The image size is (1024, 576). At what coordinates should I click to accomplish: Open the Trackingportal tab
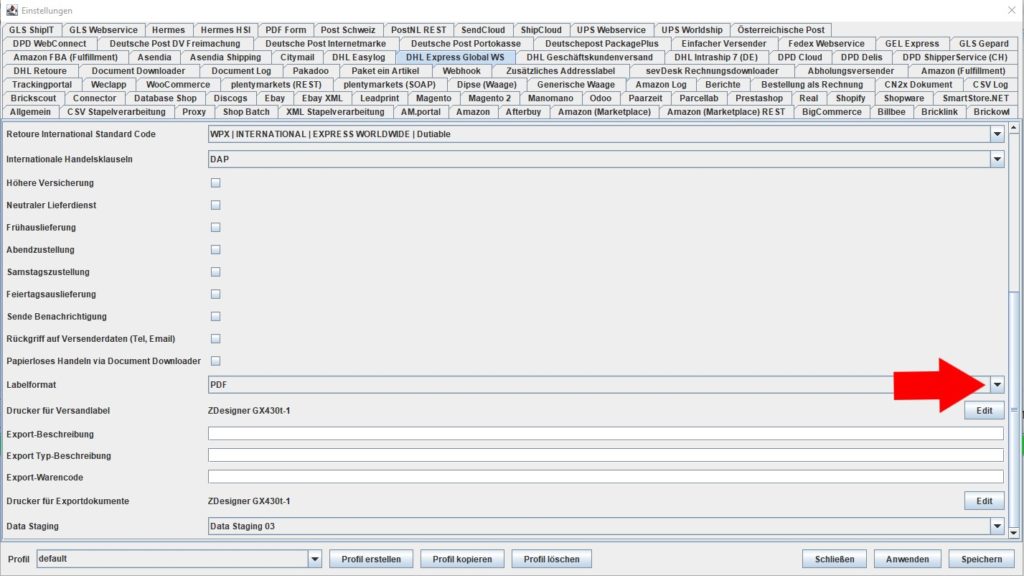(42, 84)
